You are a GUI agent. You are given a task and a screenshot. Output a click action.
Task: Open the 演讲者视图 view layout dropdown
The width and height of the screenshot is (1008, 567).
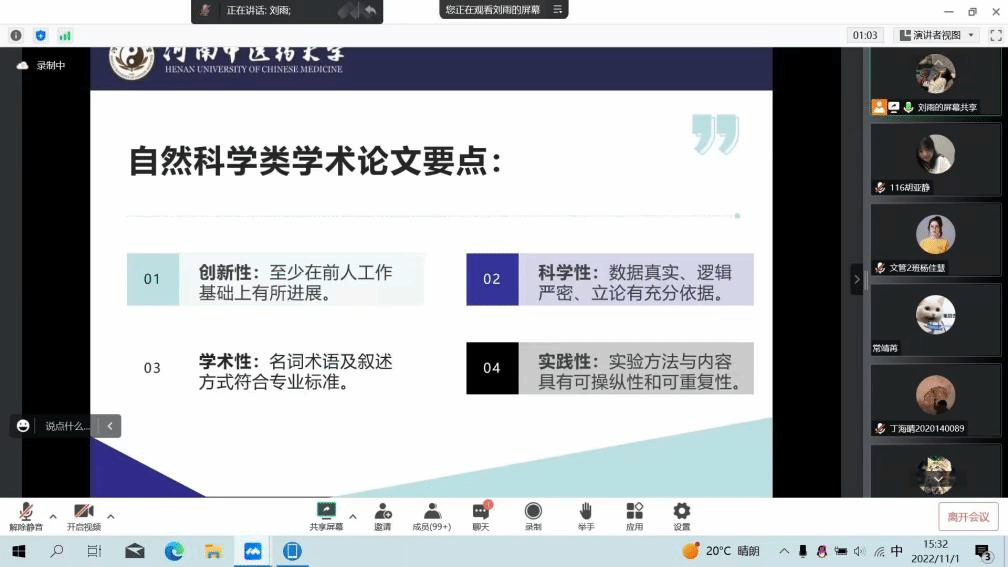point(937,35)
